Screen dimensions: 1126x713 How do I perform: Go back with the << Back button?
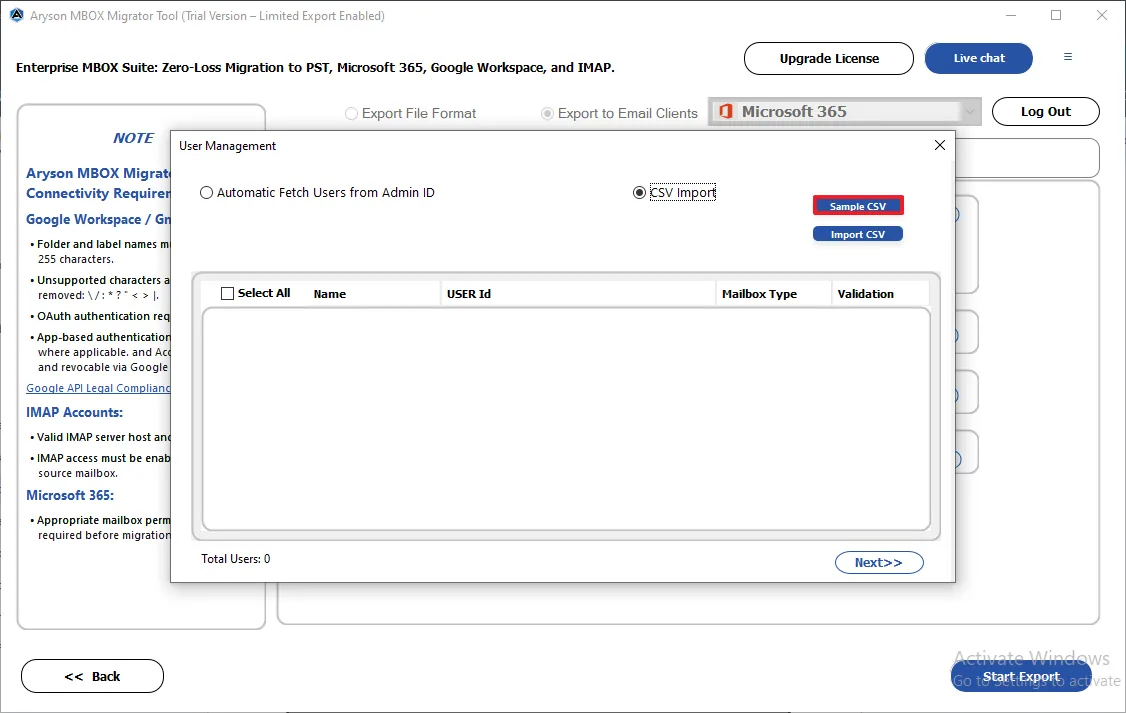(93, 676)
